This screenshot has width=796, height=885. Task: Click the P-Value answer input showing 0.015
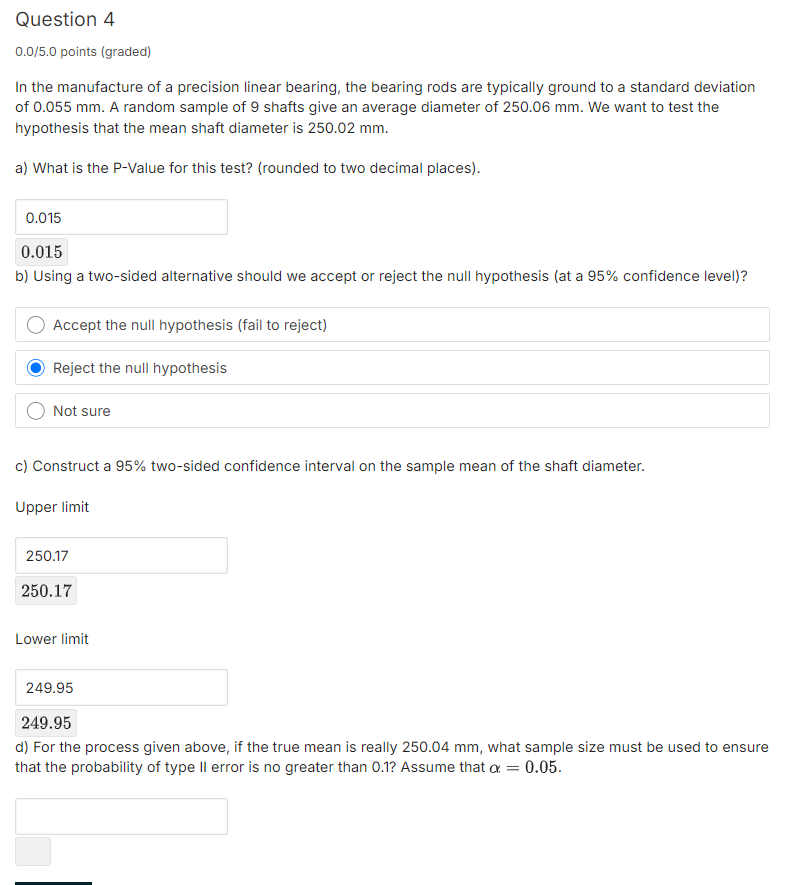pyautogui.click(x=120, y=217)
